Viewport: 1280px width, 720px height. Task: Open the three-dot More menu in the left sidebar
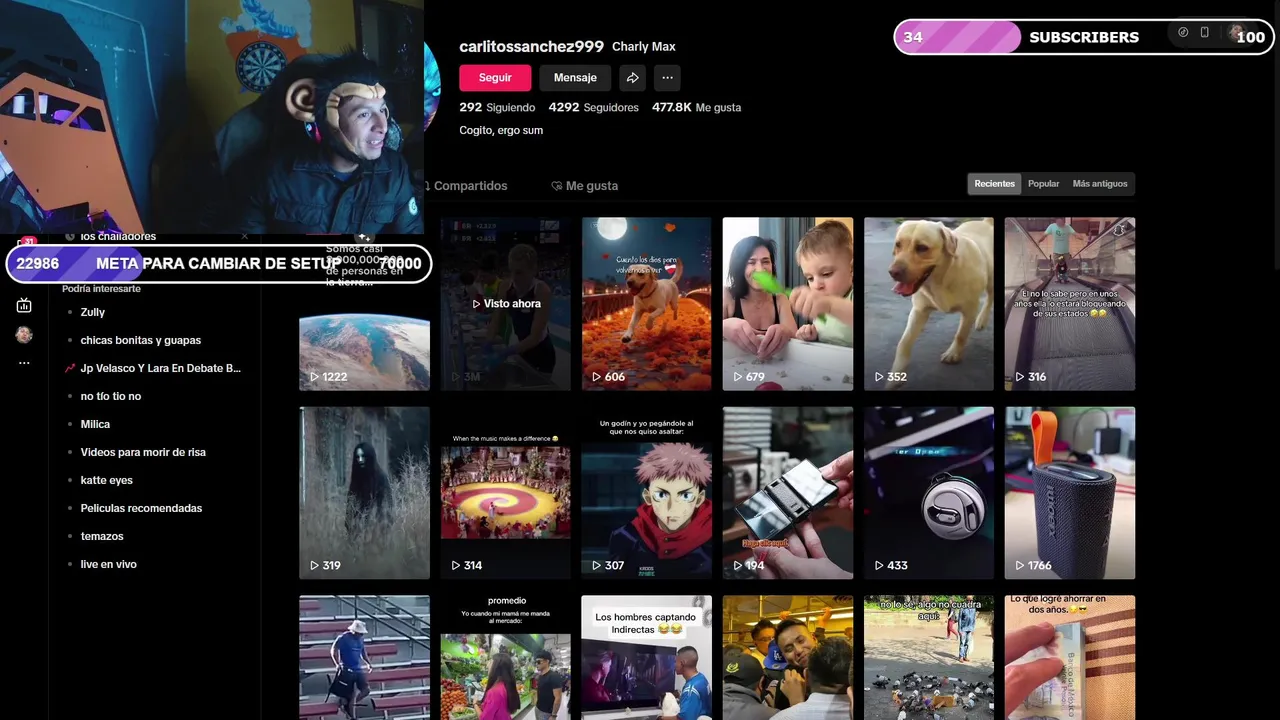[24, 363]
